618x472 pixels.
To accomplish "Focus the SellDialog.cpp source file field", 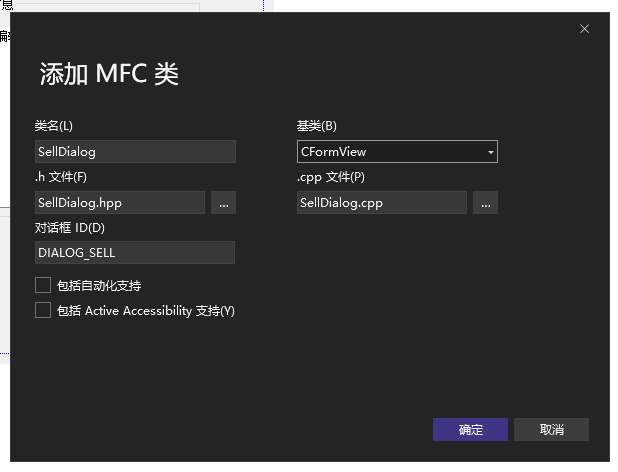I will click(382, 203).
